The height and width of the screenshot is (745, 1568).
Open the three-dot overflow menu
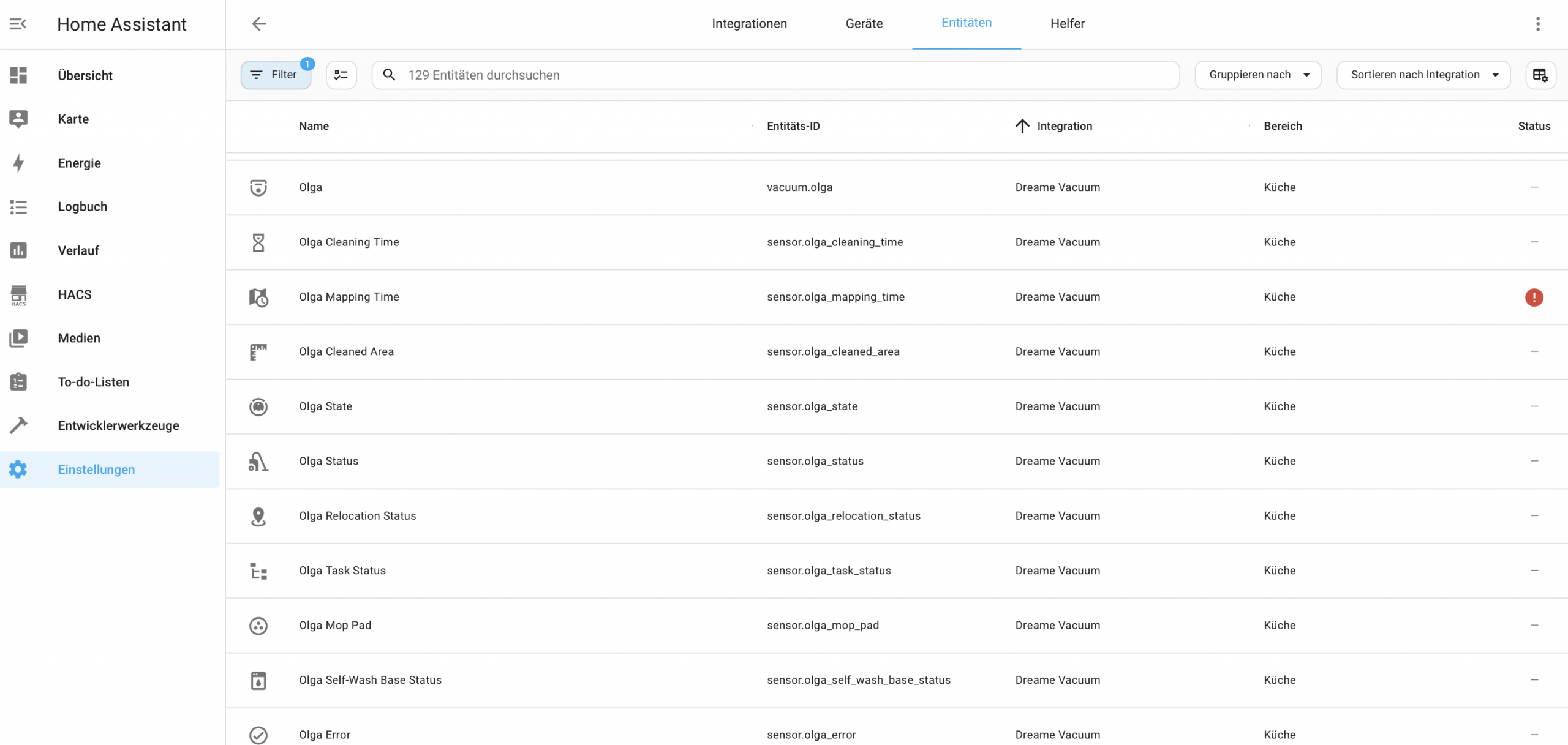(x=1537, y=24)
